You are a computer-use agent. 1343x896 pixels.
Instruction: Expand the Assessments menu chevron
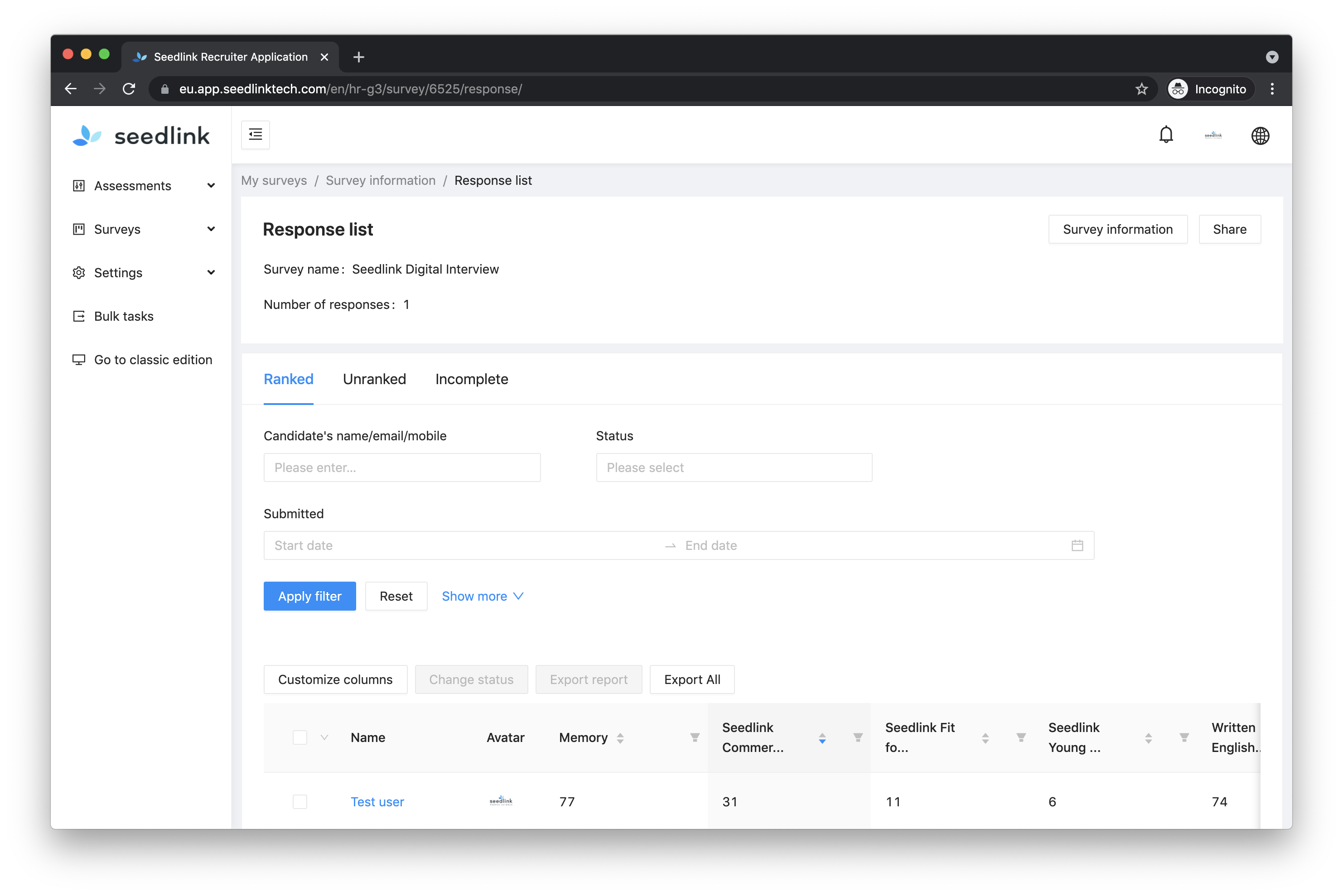(x=211, y=186)
